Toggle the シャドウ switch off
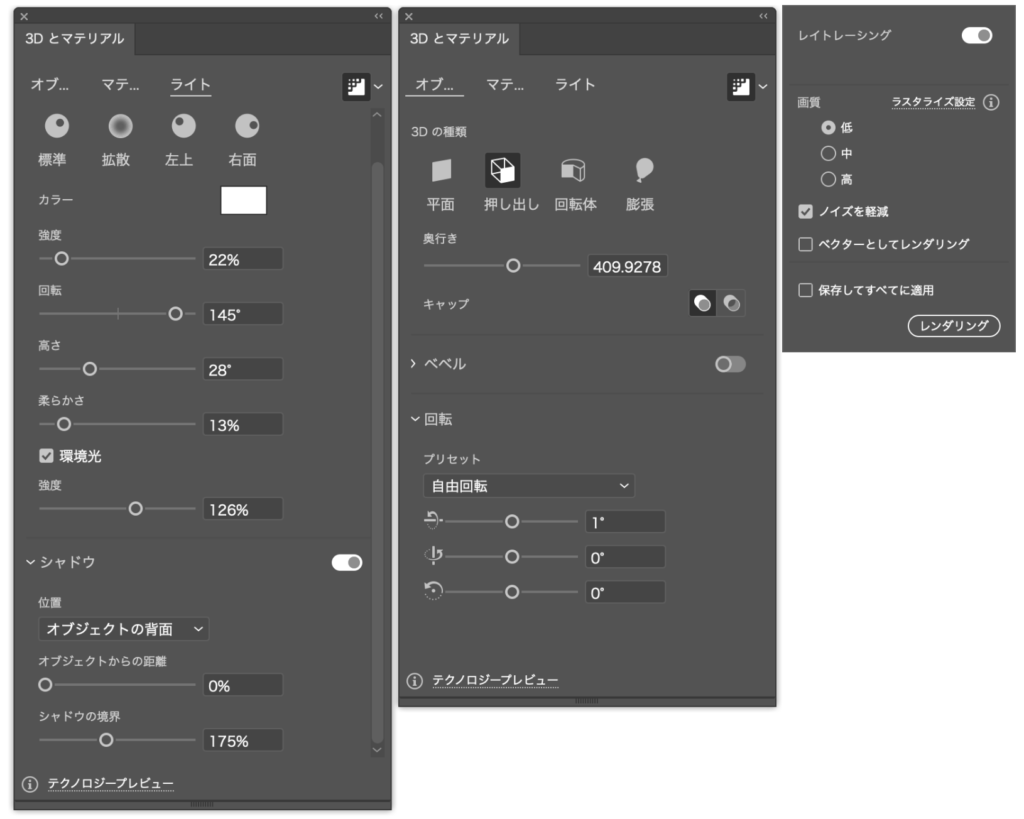 coord(347,562)
